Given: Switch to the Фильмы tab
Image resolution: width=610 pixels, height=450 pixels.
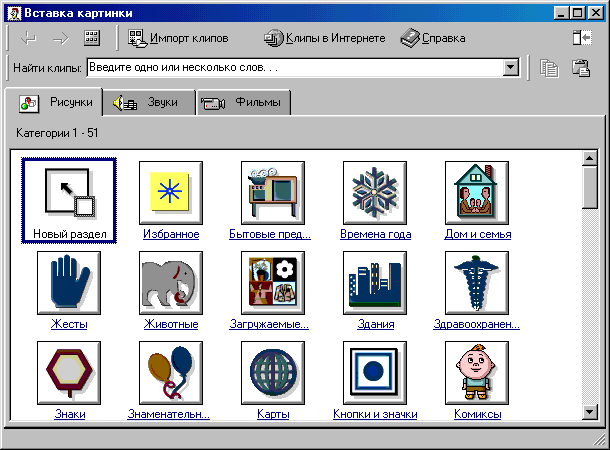Looking at the screenshot, I should point(244,103).
